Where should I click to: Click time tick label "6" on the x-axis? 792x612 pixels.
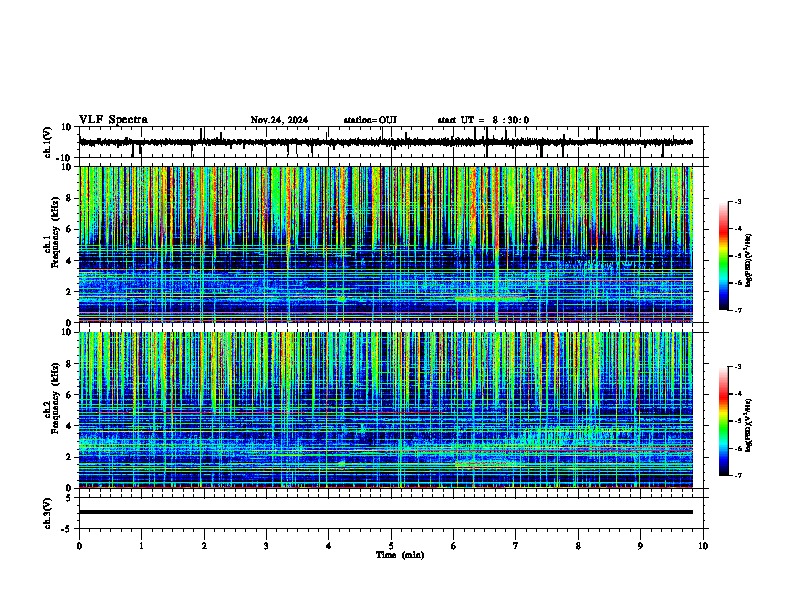454,546
